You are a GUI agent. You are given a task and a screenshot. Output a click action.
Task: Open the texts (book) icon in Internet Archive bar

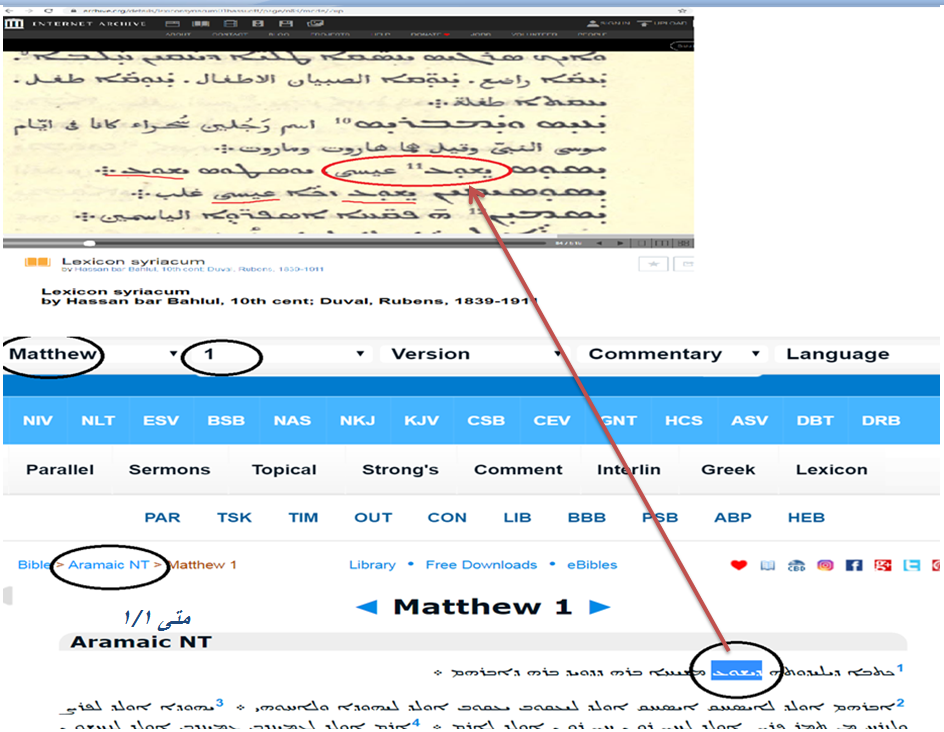[201, 23]
